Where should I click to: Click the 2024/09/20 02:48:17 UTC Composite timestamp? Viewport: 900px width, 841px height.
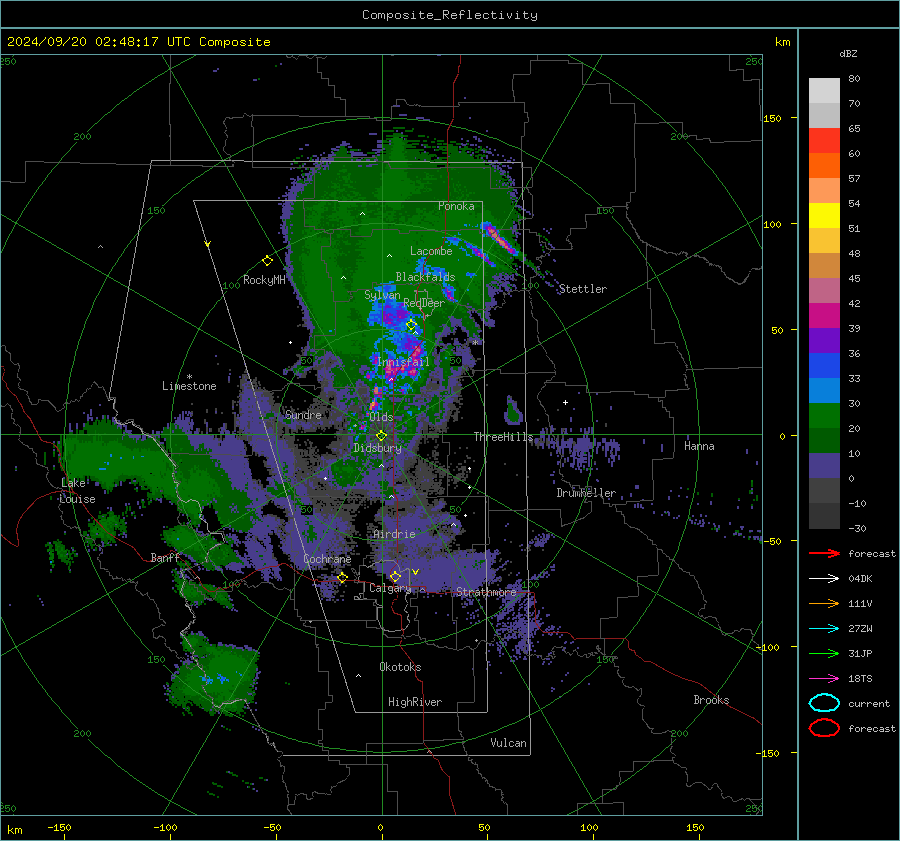(138, 42)
